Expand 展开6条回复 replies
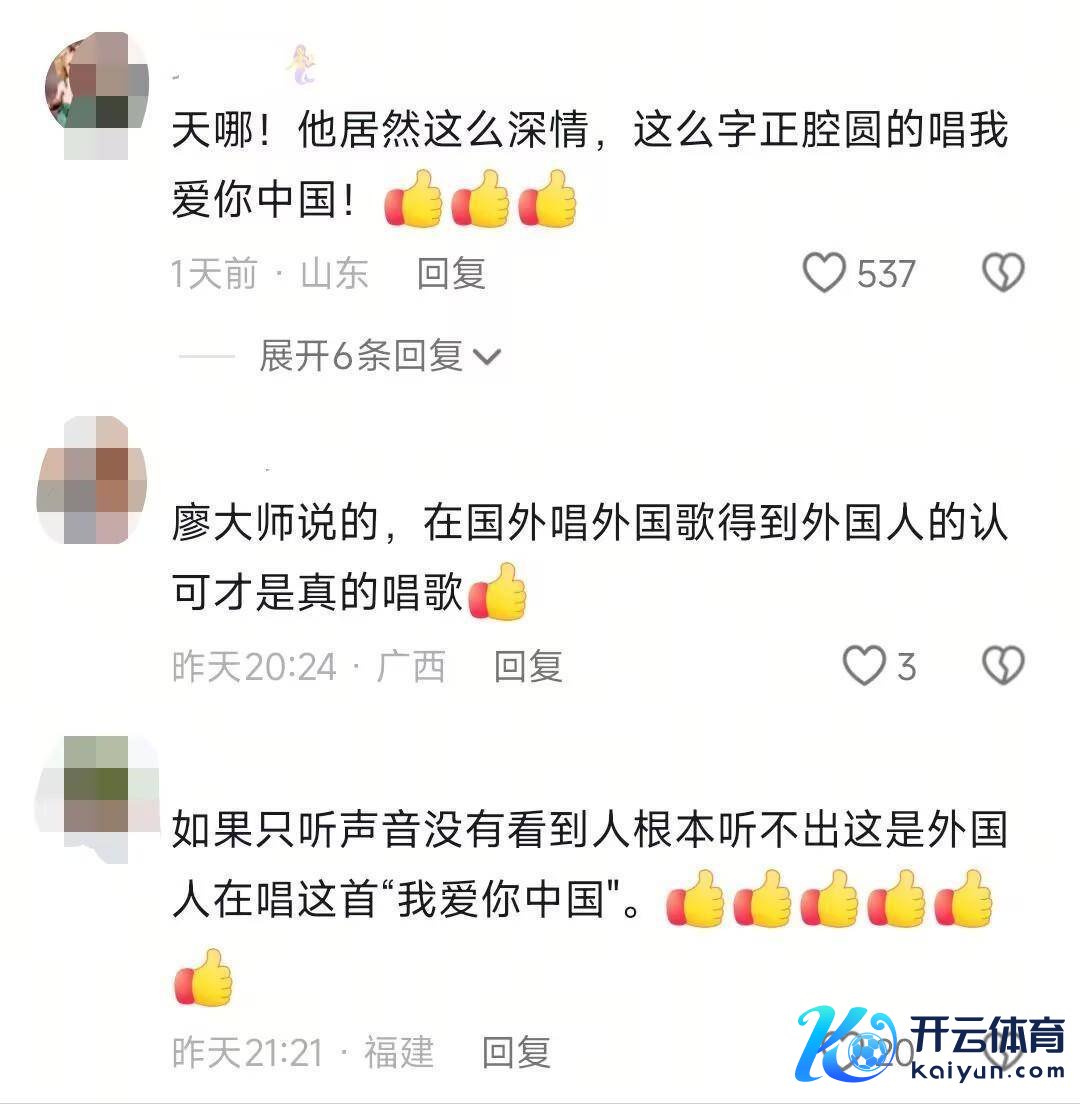The height and width of the screenshot is (1104, 1080). 379,356
